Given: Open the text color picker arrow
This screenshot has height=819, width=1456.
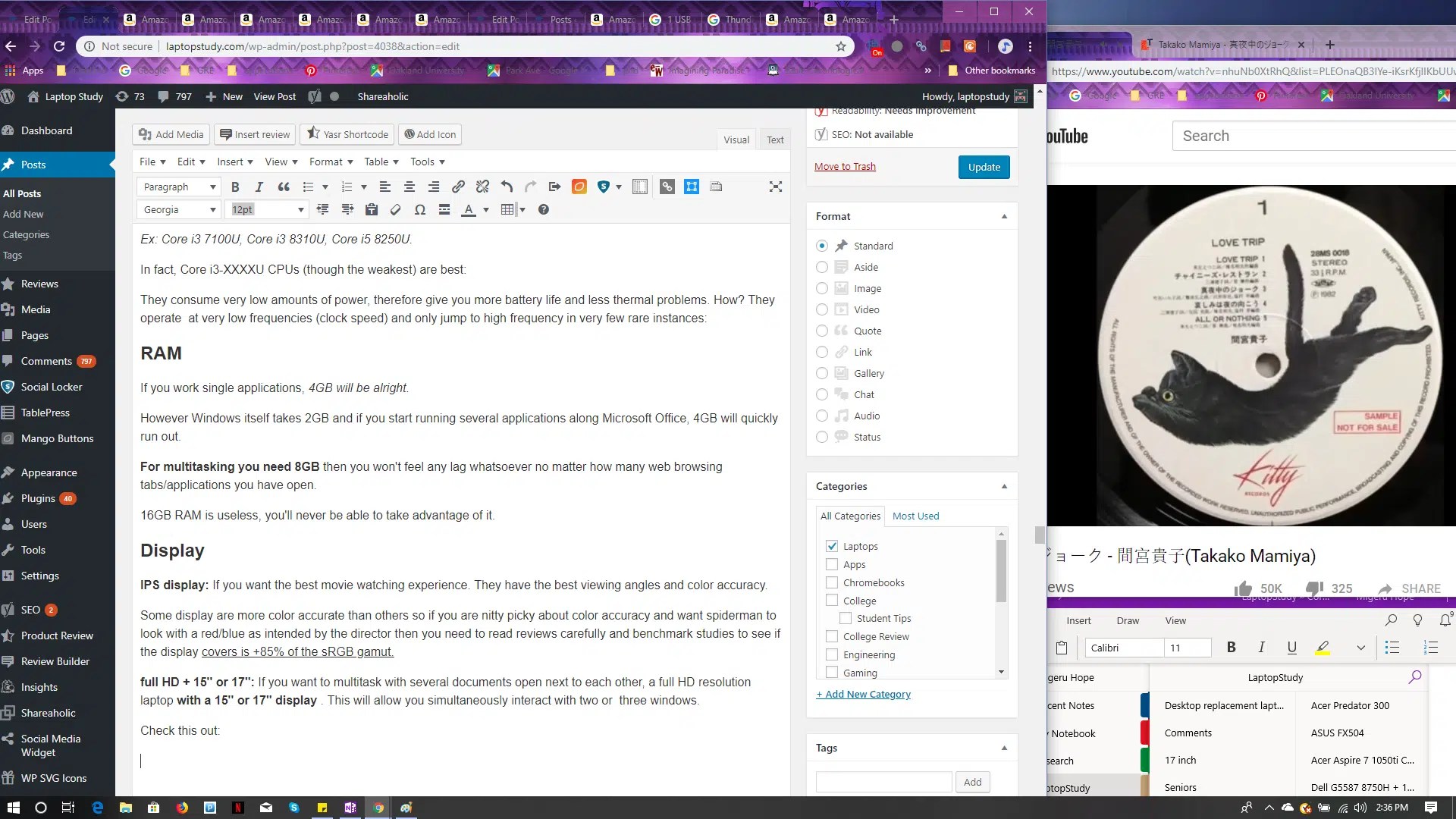Looking at the screenshot, I should (486, 210).
